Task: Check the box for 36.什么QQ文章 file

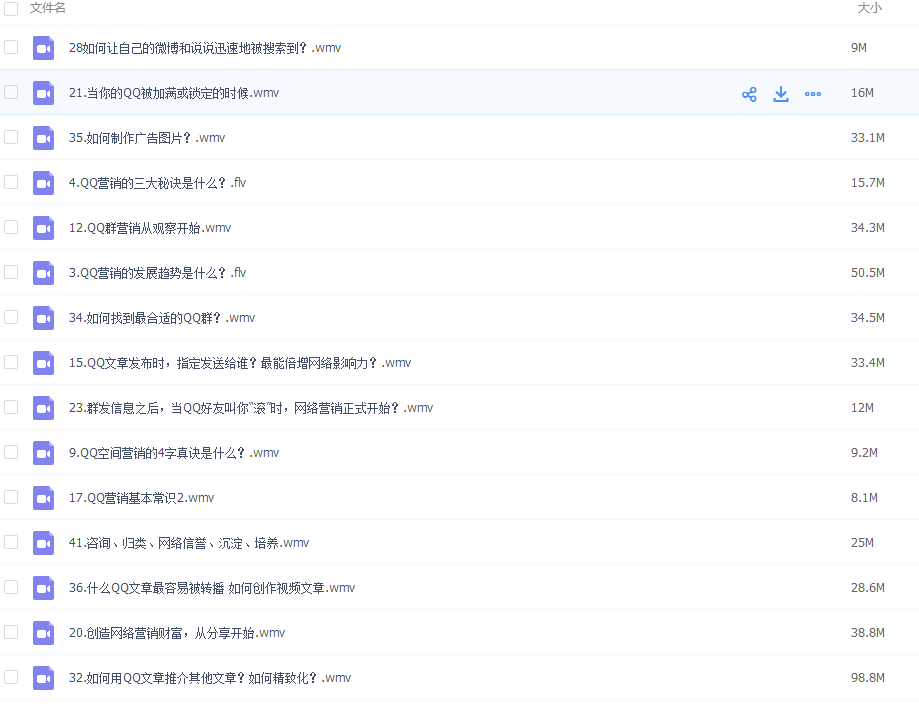Action: (x=11, y=587)
